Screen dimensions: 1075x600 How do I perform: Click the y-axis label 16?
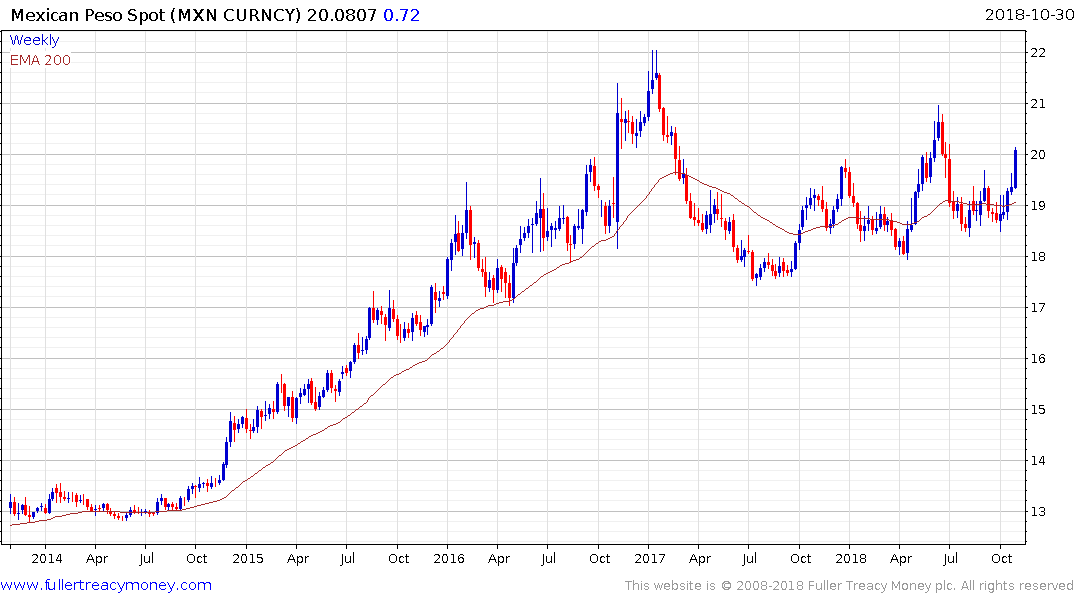1038,359
